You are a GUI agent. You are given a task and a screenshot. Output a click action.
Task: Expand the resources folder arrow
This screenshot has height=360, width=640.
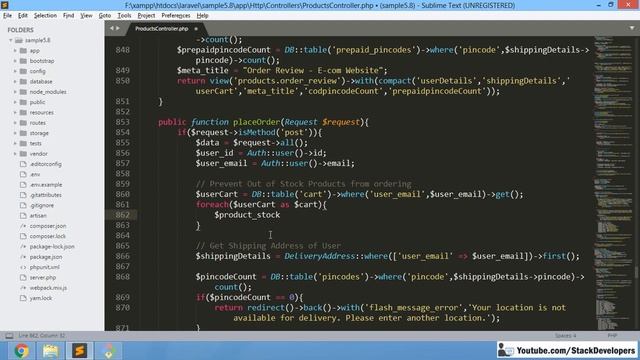(x=16, y=112)
